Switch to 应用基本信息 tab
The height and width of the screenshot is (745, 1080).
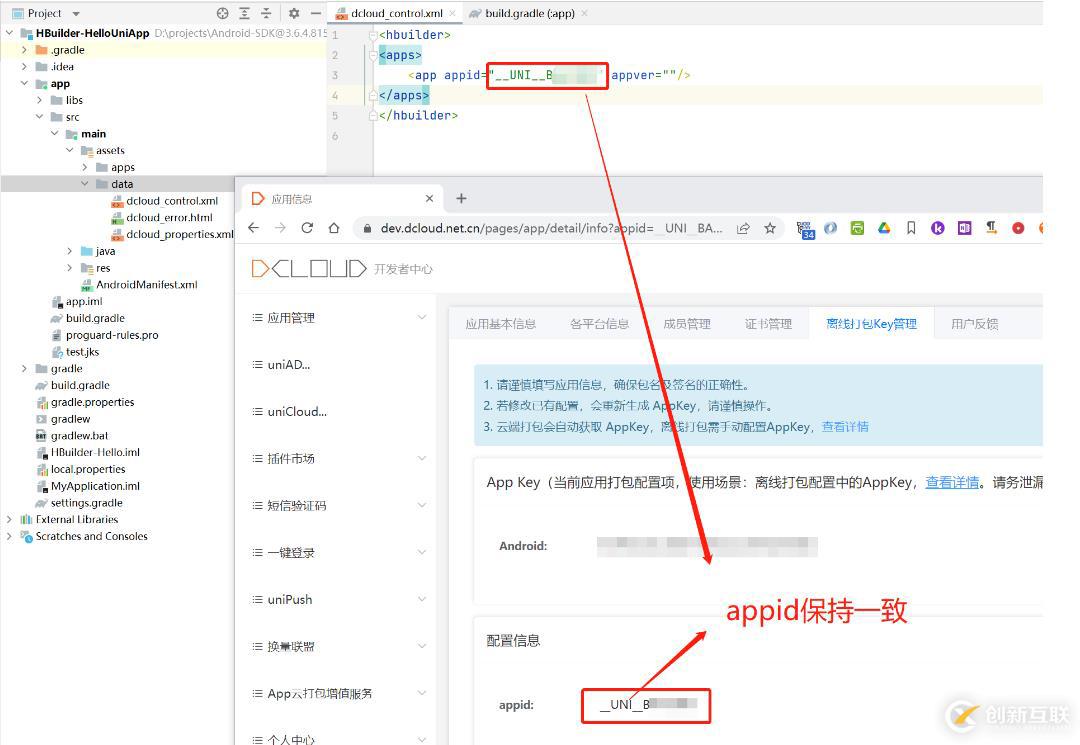click(x=500, y=324)
